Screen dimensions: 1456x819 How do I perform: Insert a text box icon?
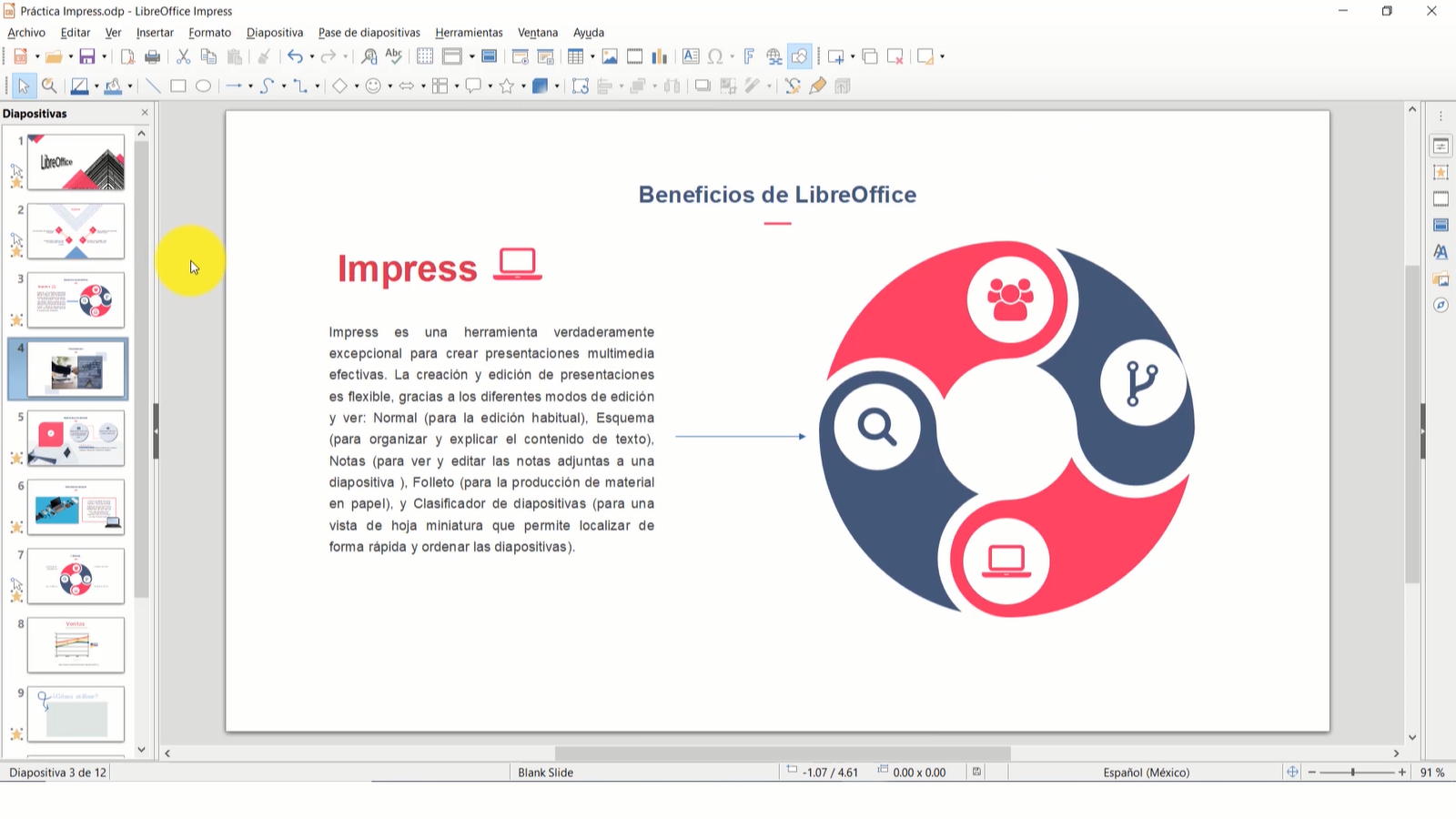(691, 56)
